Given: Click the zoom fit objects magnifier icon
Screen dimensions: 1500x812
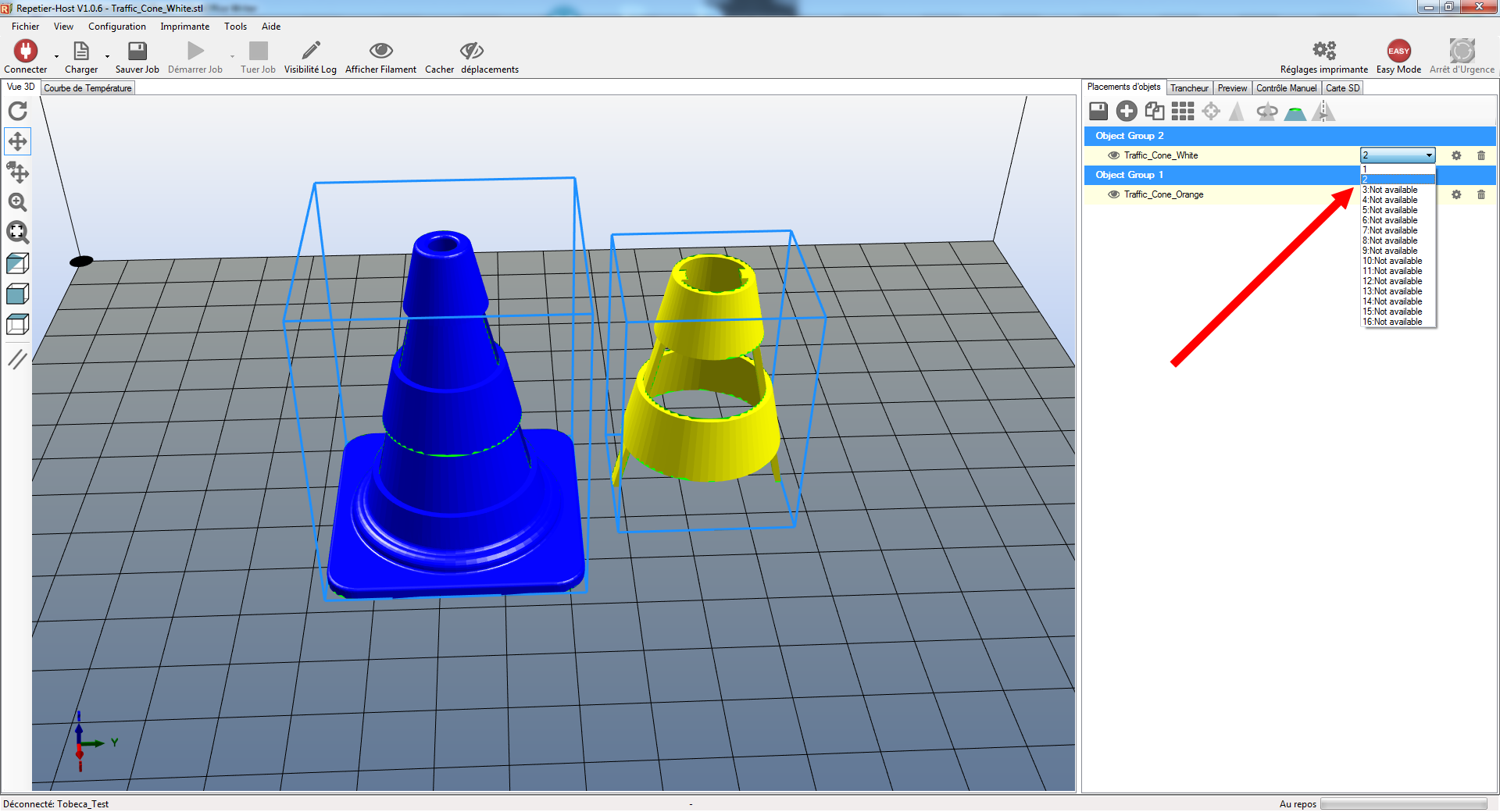Looking at the screenshot, I should [17, 233].
